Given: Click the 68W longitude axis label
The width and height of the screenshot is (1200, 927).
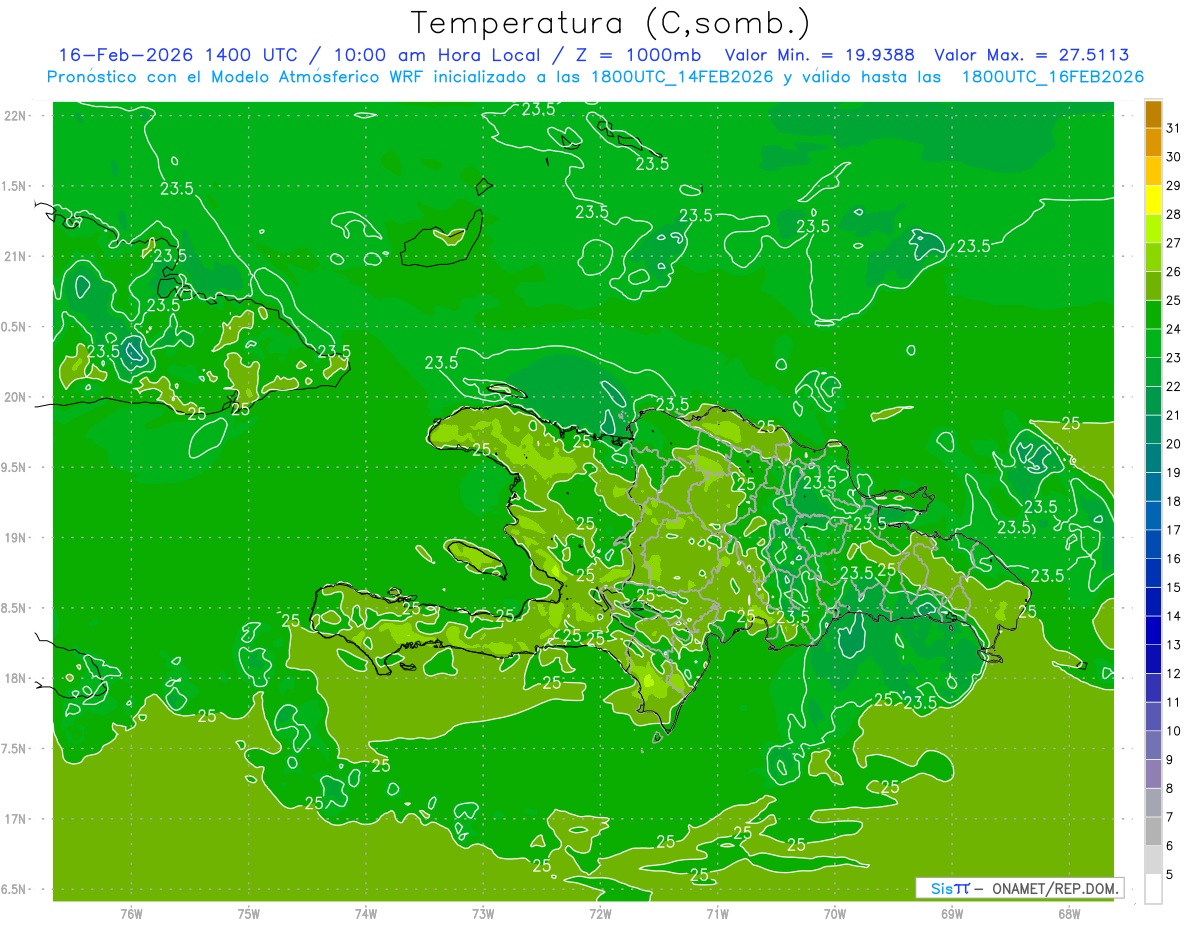Looking at the screenshot, I should (x=1069, y=914).
